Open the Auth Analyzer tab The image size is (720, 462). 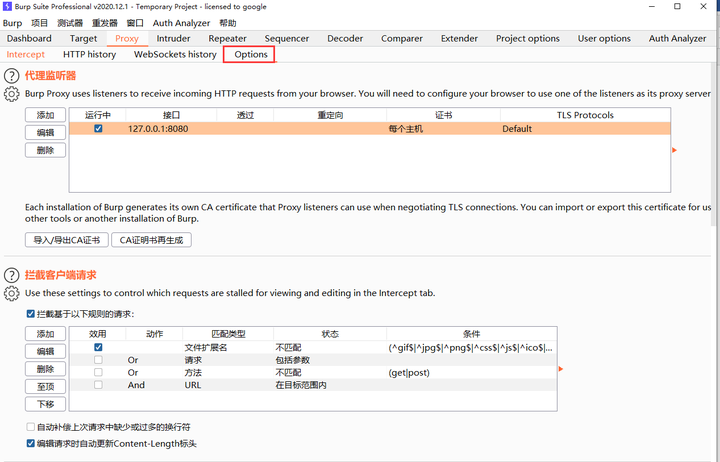[x=677, y=39]
